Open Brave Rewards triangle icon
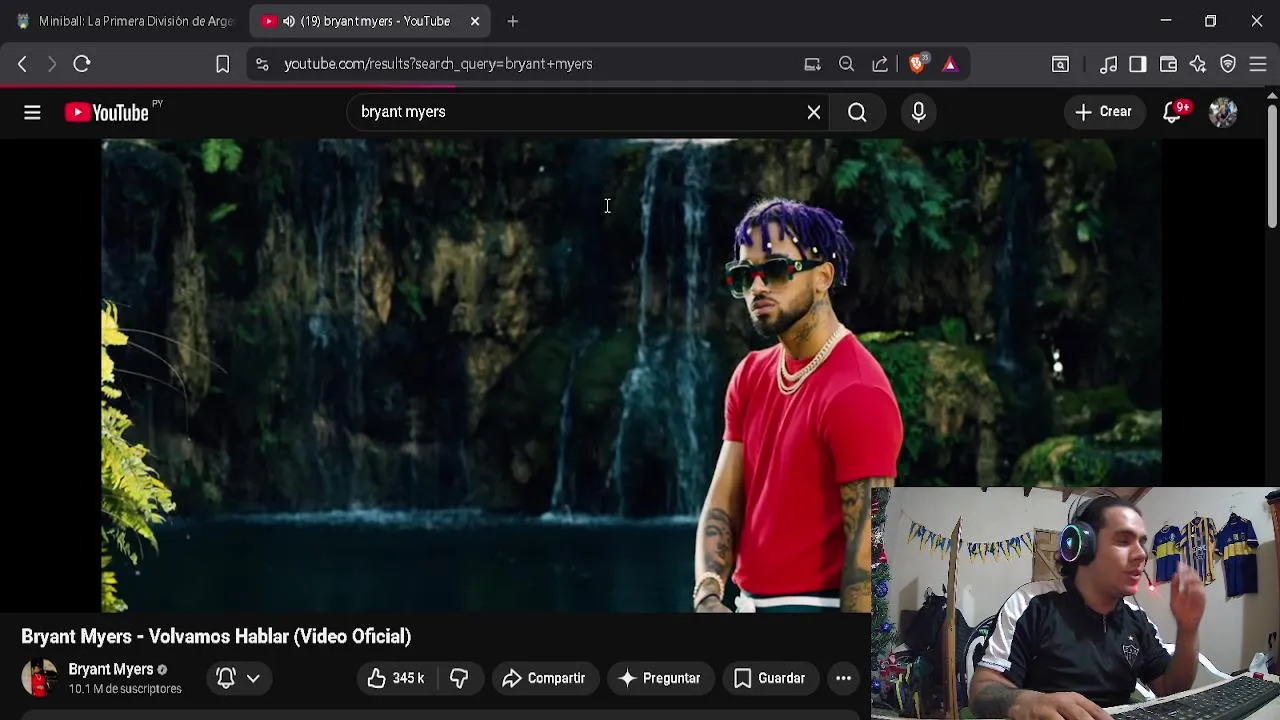The height and width of the screenshot is (720, 1280). click(x=950, y=64)
